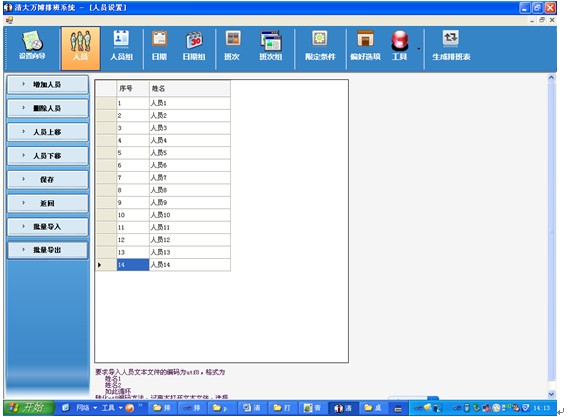Click the 增加人员 button
Viewport: 568px width, 417px height.
(x=47, y=85)
